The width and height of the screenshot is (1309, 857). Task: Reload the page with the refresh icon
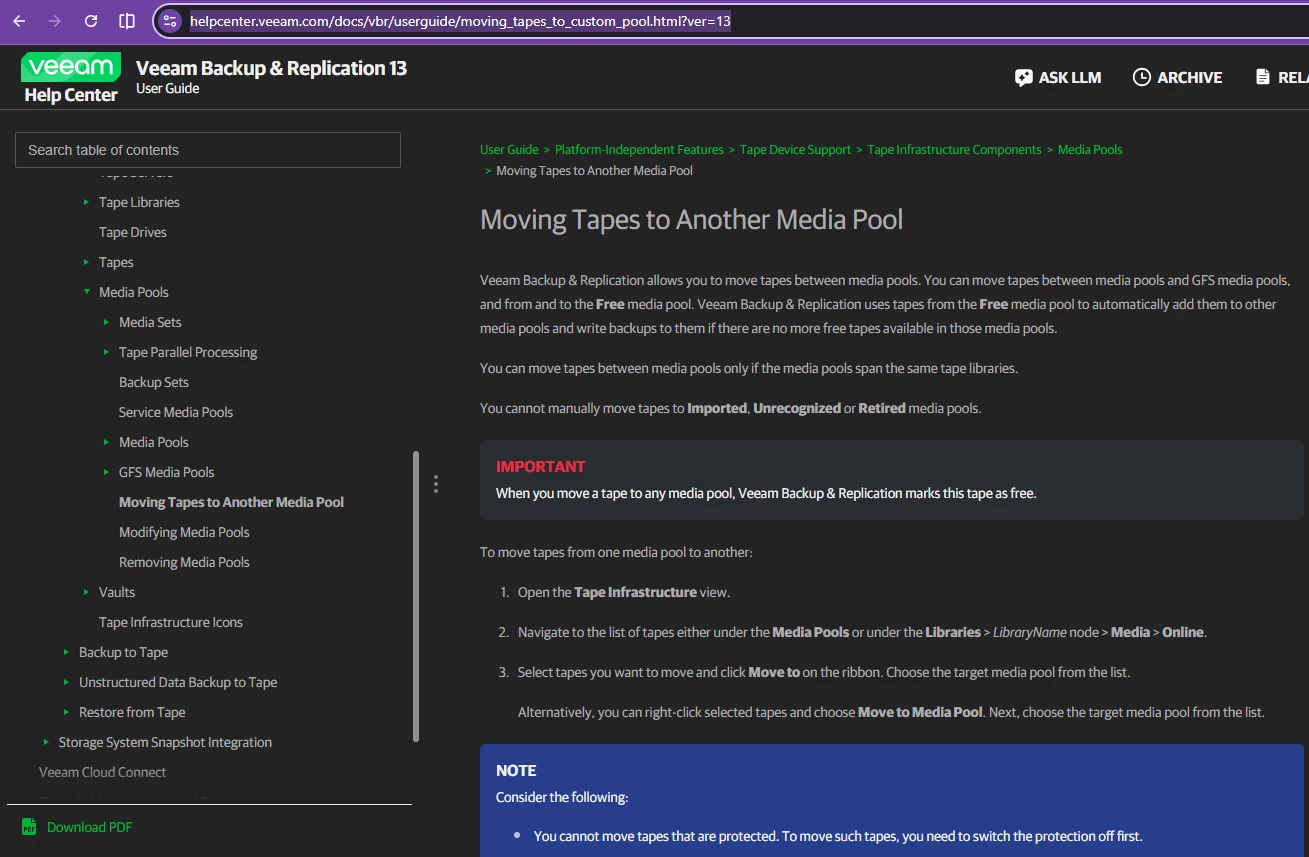(x=91, y=21)
